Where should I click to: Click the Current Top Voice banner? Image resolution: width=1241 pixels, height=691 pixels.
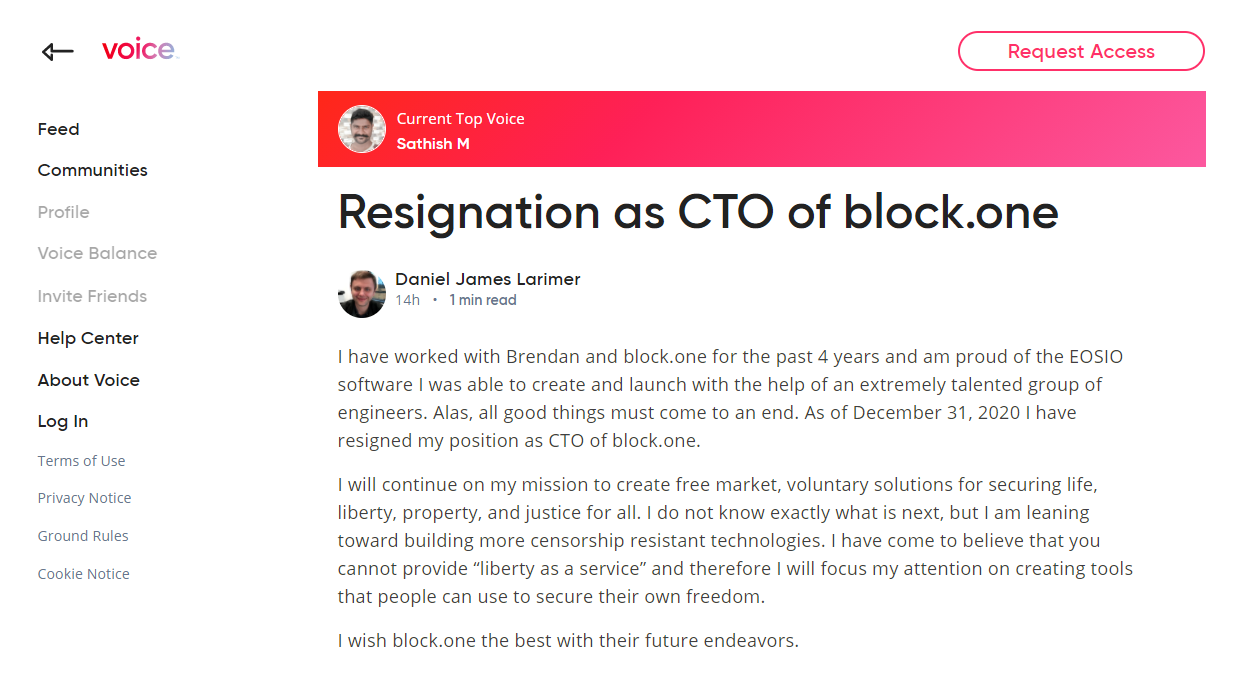click(x=800, y=129)
